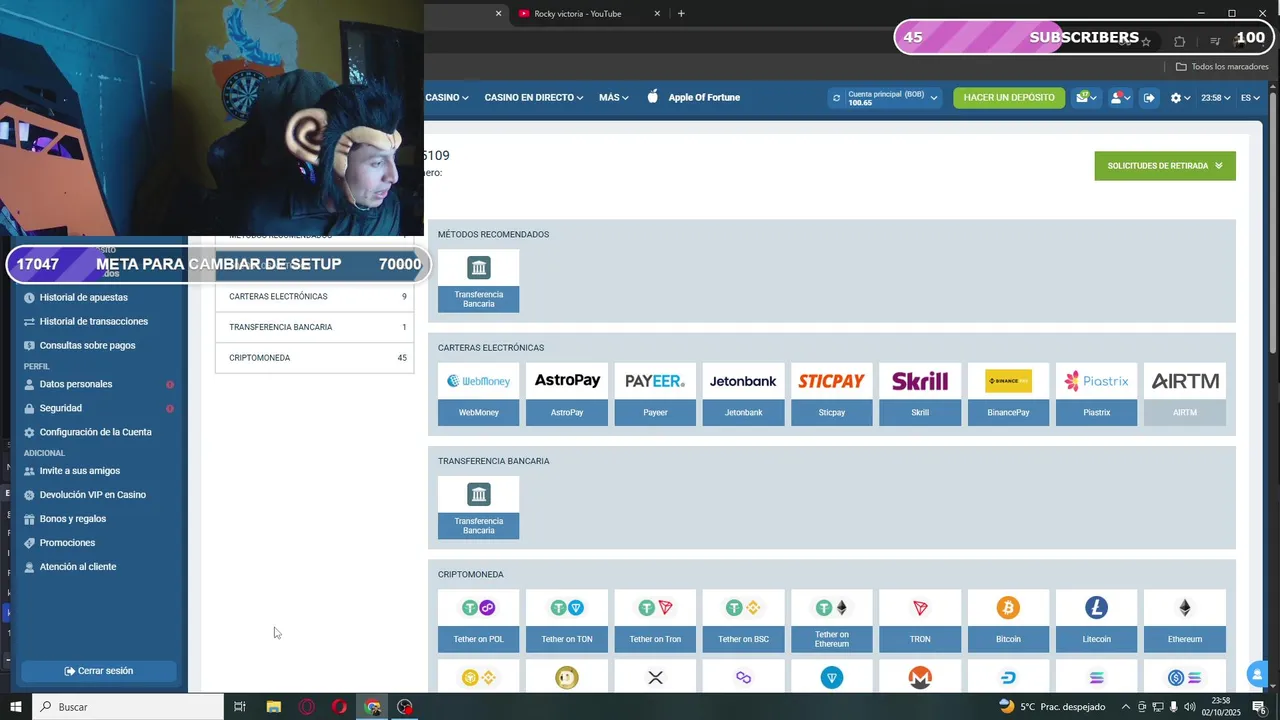The width and height of the screenshot is (1280, 720).
Task: Select Transferencia Bancaria under Métodos Recomendados
Action: tap(478, 281)
